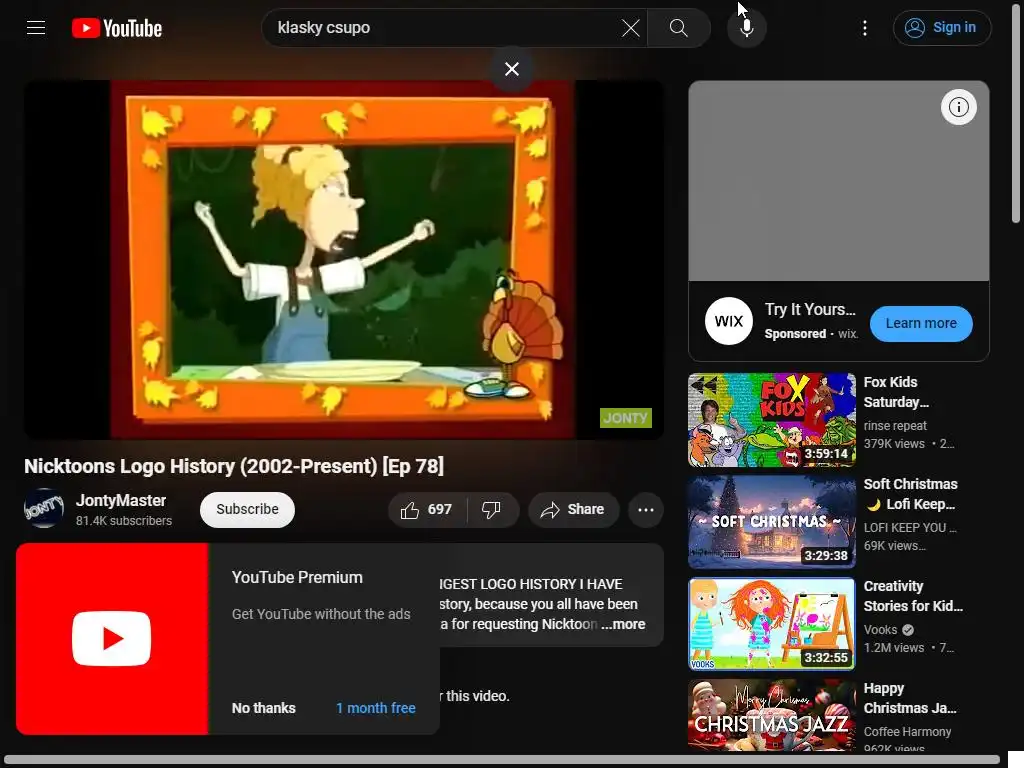The image size is (1024, 768).
Task: Click Try It Yourself ad headline
Action: coord(810,309)
